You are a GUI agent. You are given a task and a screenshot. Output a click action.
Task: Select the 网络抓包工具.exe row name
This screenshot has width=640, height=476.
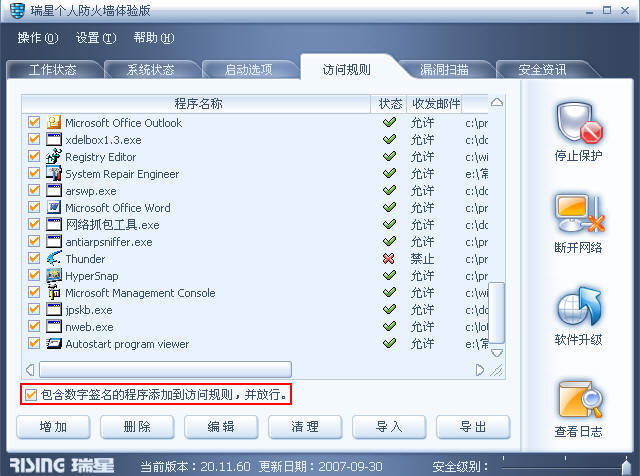click(x=112, y=225)
